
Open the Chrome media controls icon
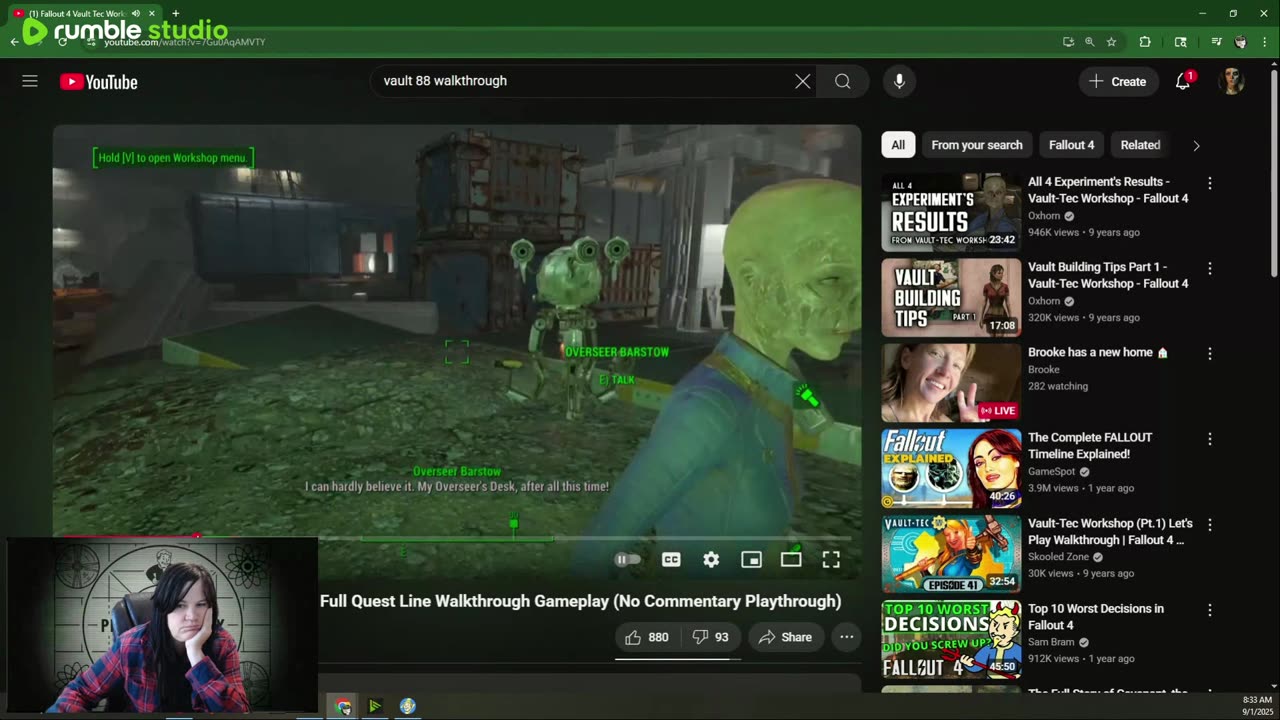[x=1216, y=42]
